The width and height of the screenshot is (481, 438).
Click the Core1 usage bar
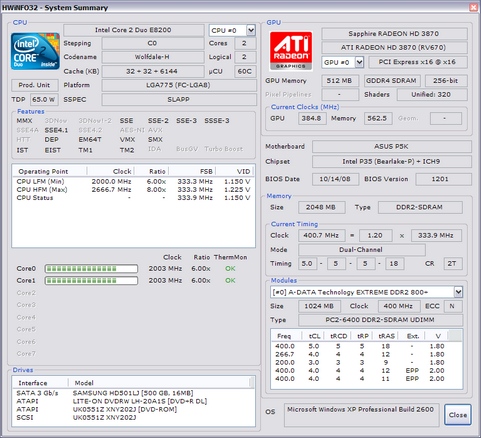point(91,280)
